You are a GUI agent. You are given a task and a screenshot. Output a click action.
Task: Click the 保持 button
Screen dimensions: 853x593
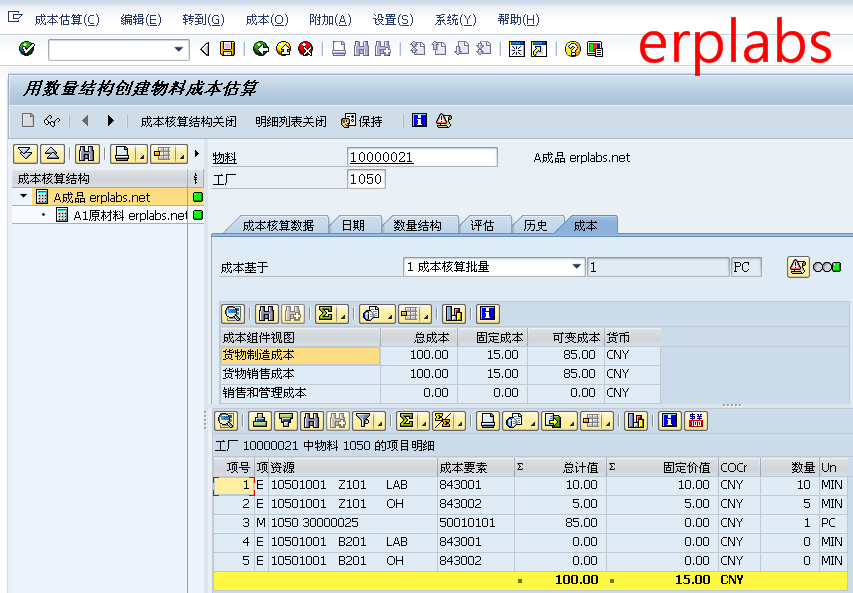tap(361, 120)
